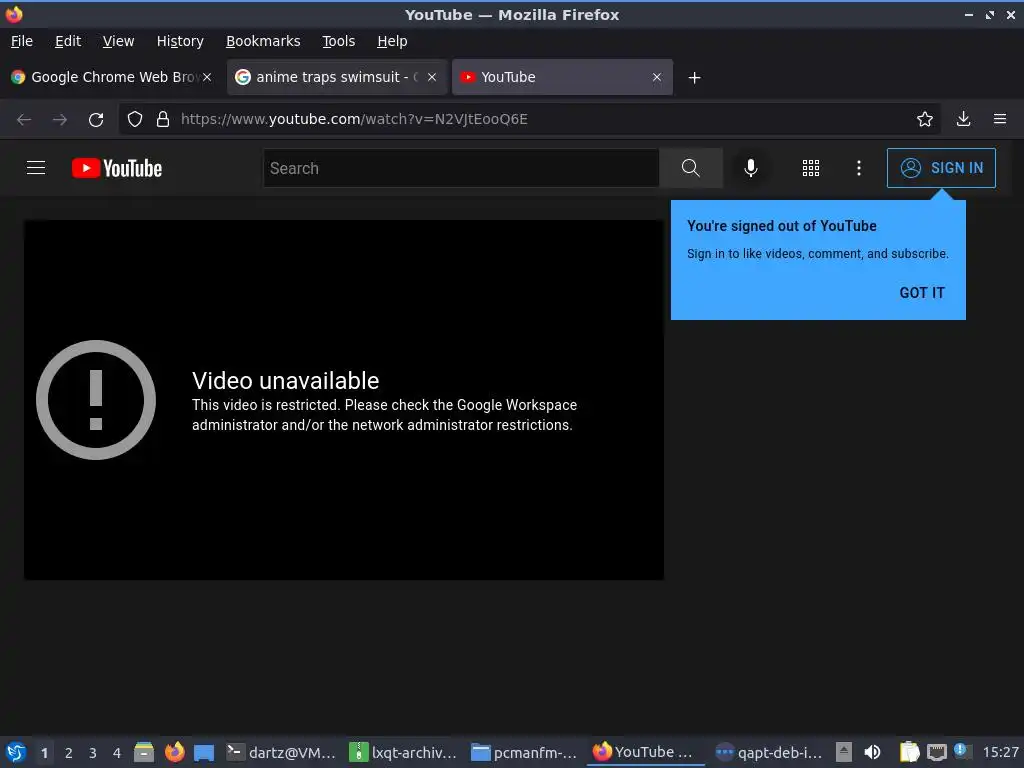This screenshot has width=1024, height=768.
Task: Go forward to the next page
Action: 59,120
